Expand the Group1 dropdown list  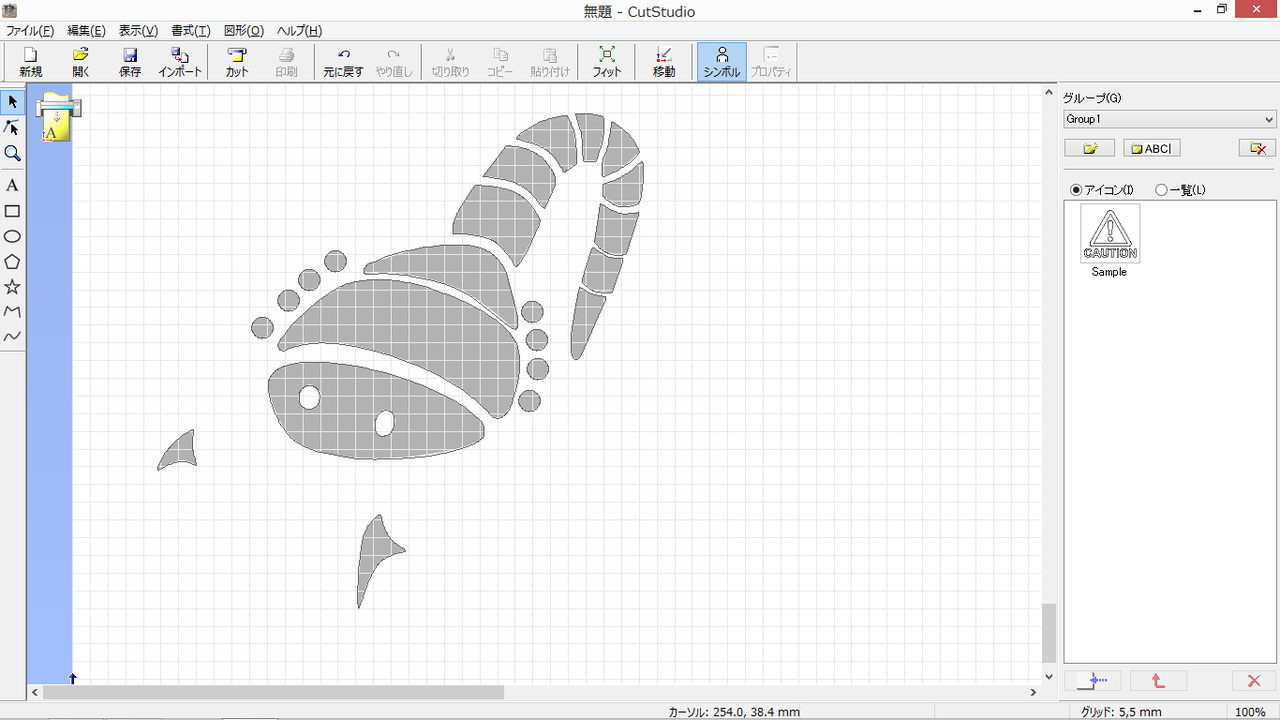(x=1170, y=119)
